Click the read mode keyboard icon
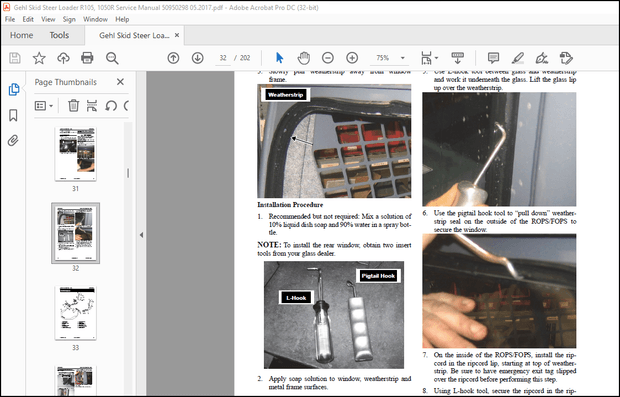This screenshot has height=397, width=620. point(457,58)
